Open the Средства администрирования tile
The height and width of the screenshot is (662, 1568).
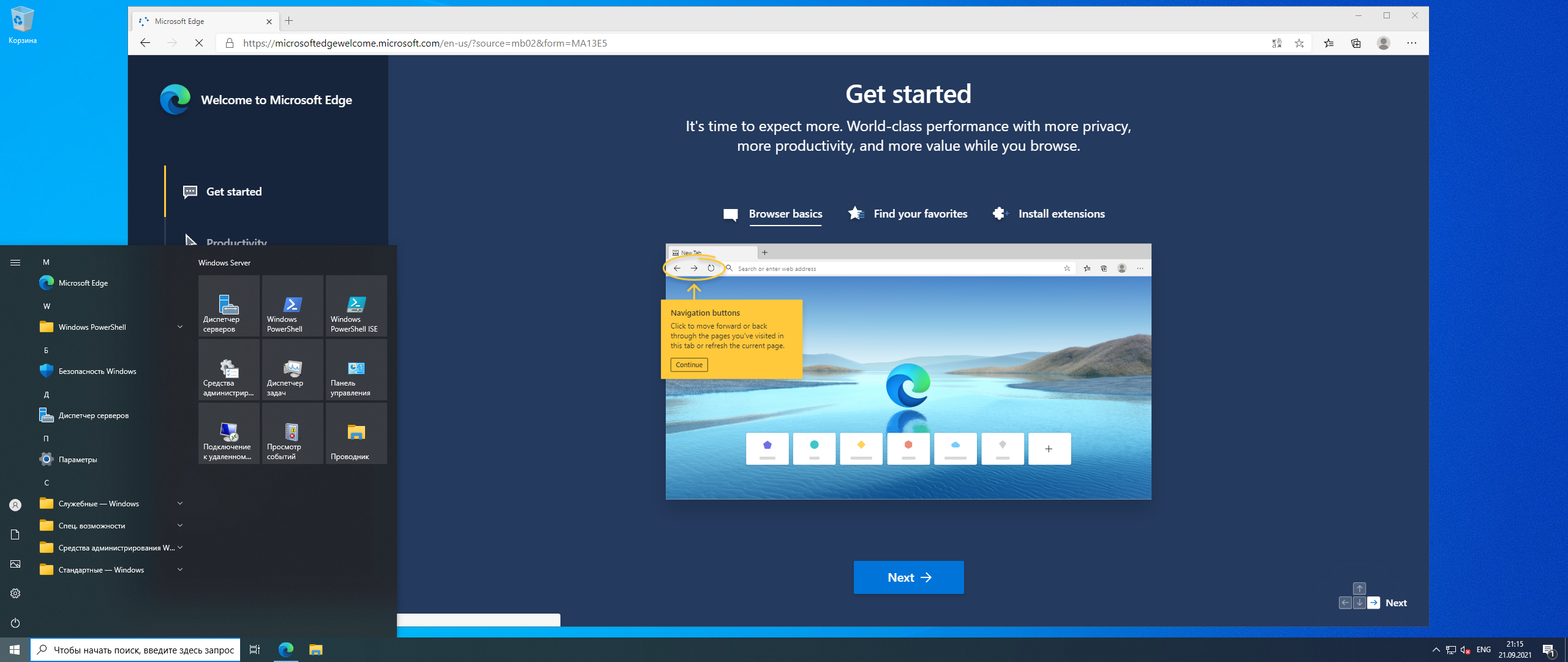click(229, 370)
